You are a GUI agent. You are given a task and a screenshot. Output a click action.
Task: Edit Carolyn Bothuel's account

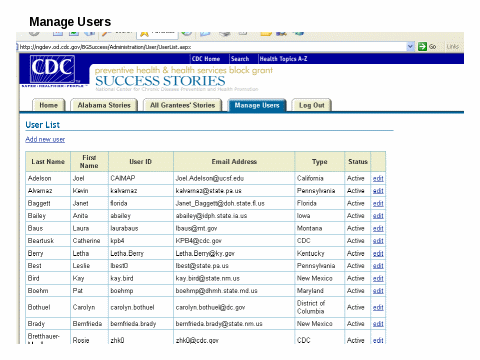click(378, 307)
